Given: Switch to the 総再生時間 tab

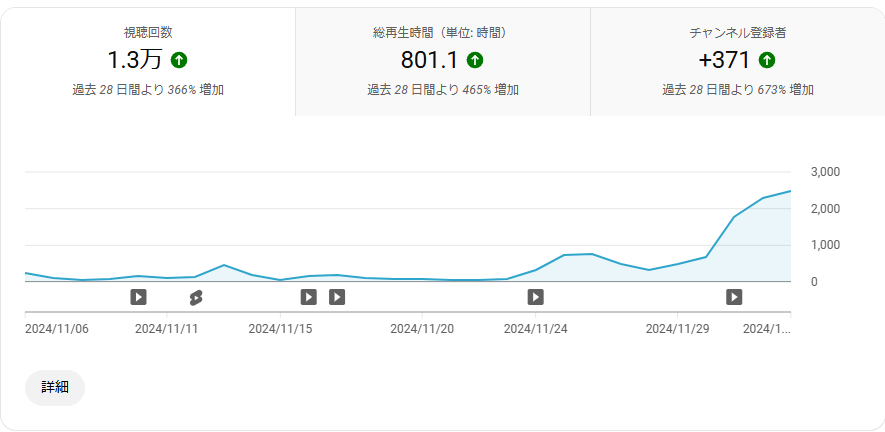Looking at the screenshot, I should (x=443, y=62).
